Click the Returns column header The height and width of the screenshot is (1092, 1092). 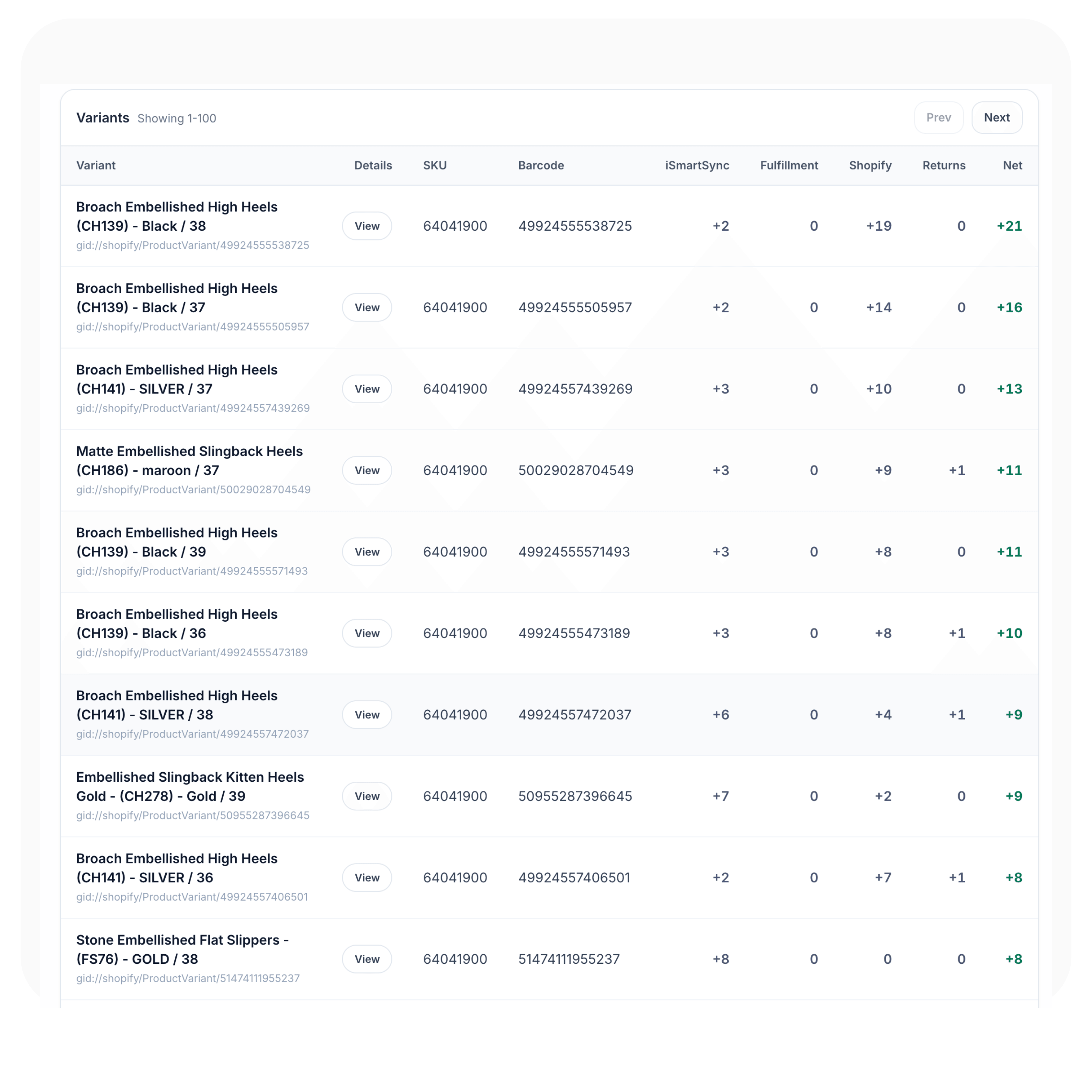coord(943,166)
